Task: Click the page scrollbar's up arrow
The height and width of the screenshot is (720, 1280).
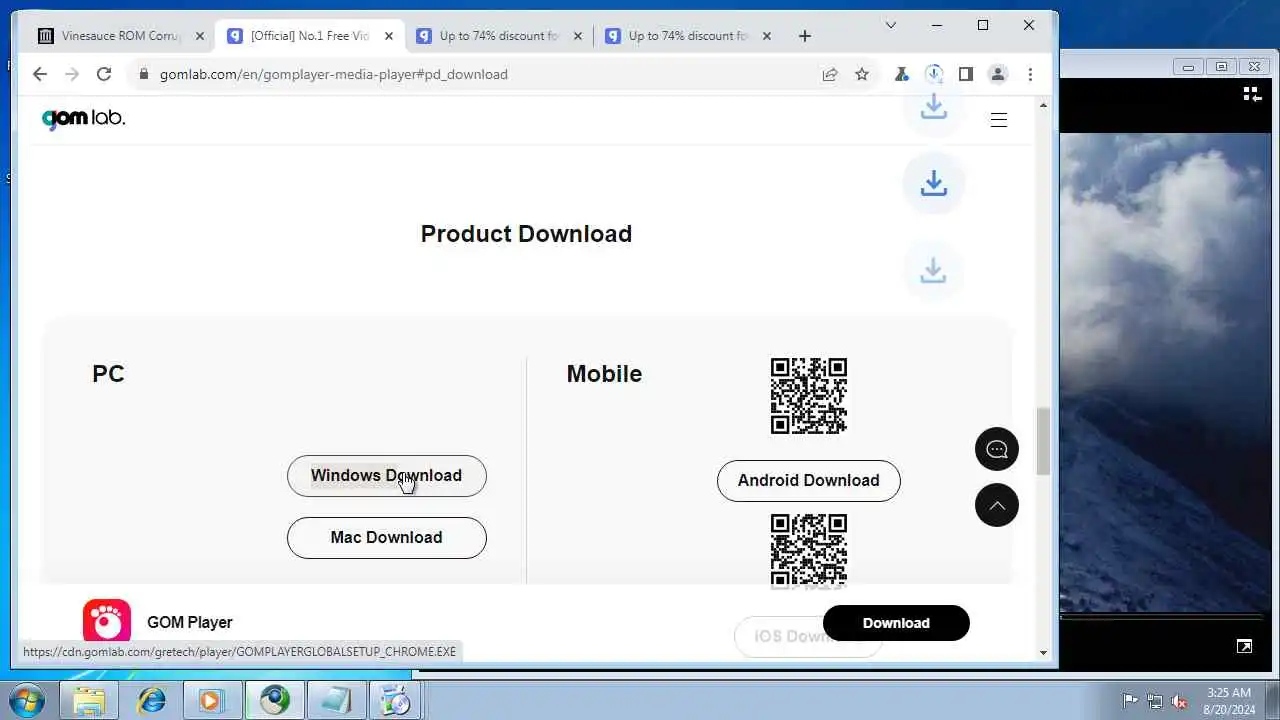Action: pyautogui.click(x=1043, y=105)
